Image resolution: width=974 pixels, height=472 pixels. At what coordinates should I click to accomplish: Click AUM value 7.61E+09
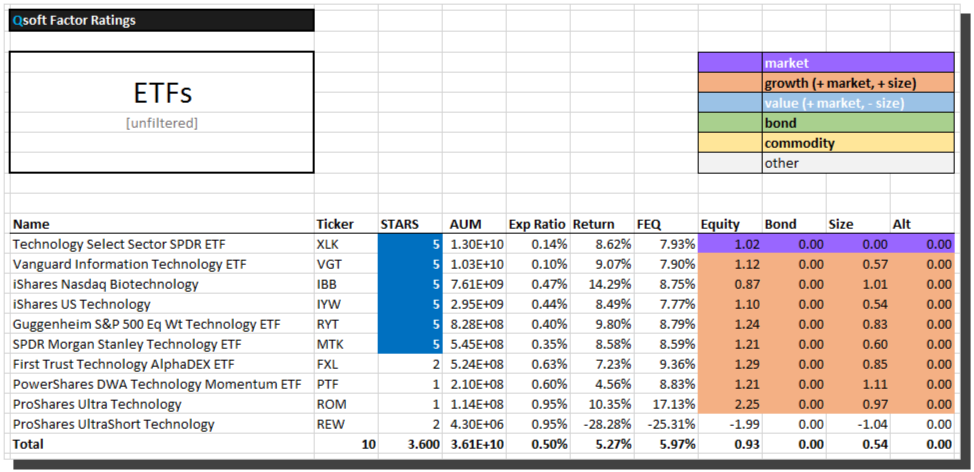(474, 284)
